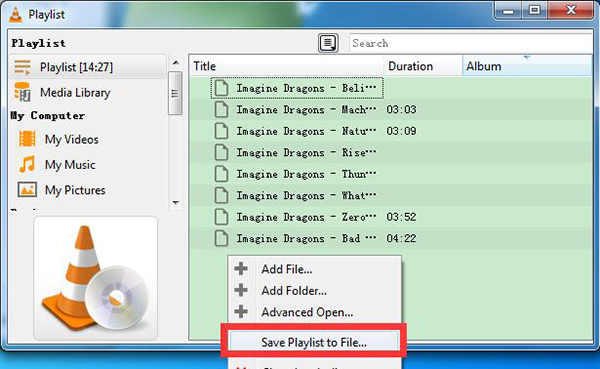The image size is (600, 369).
Task: Click the file icon of the Beli track
Action: tap(221, 88)
